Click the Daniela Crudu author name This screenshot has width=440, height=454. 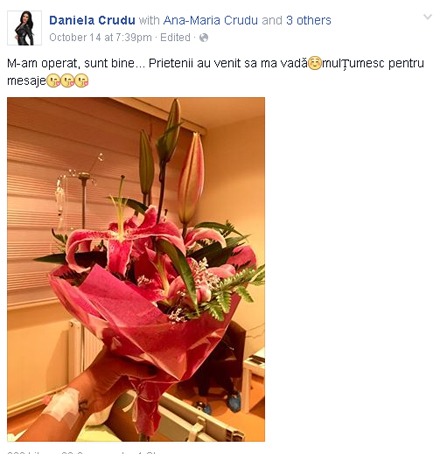[x=92, y=20]
